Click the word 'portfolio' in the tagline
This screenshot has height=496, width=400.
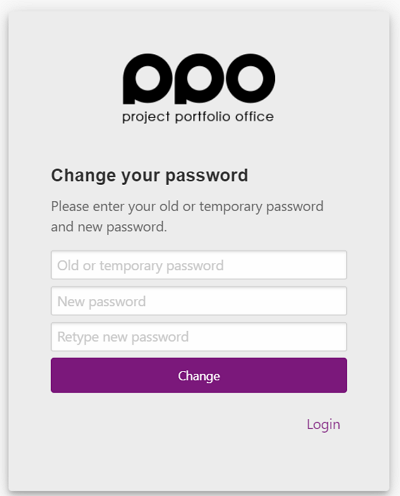pyautogui.click(x=203, y=117)
